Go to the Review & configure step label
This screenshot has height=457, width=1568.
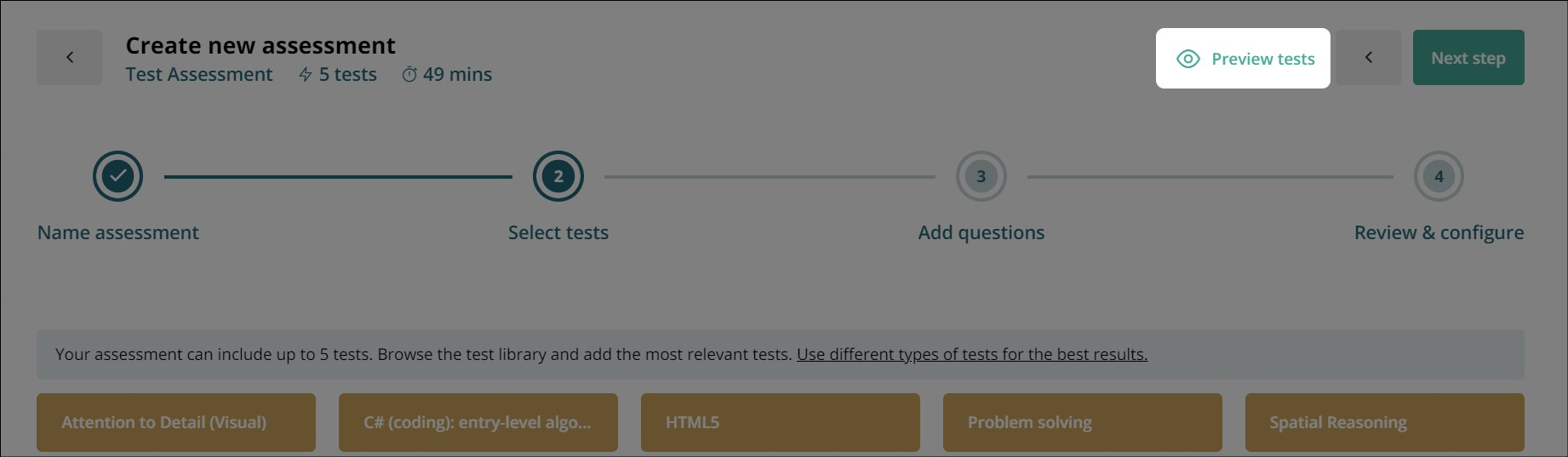point(1439,232)
